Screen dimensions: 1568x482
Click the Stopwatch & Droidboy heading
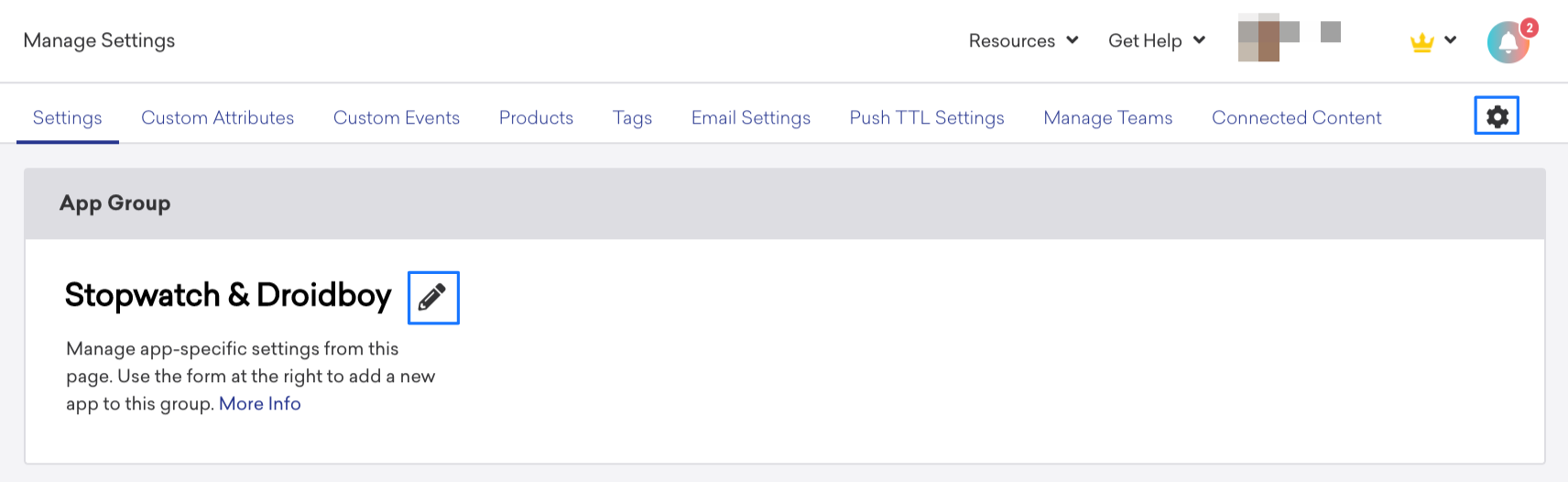pyautogui.click(x=228, y=295)
